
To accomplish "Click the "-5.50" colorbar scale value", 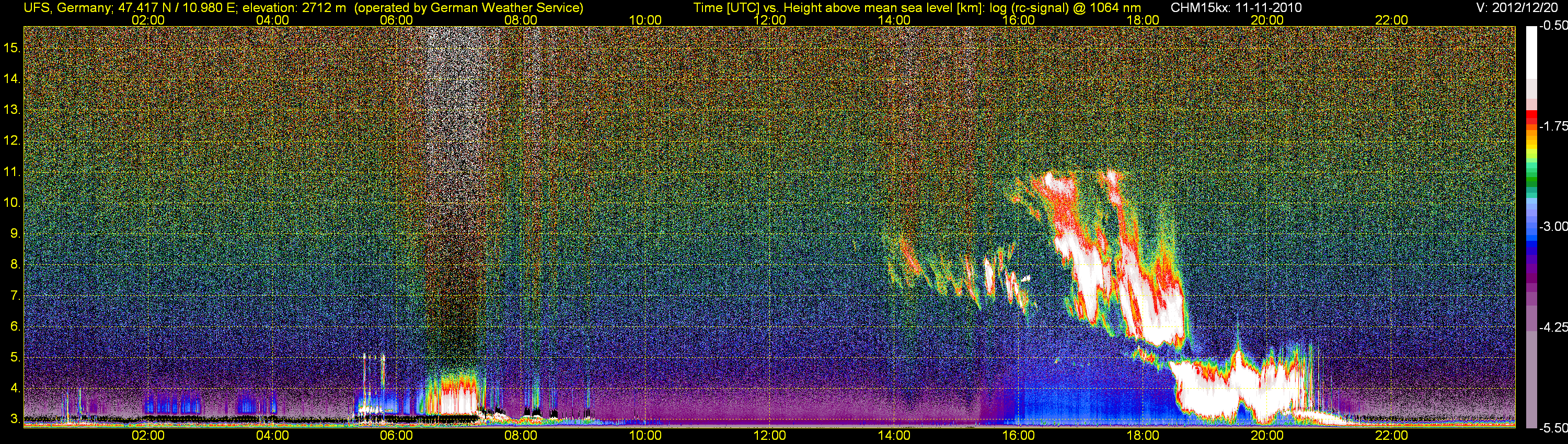I will pyautogui.click(x=1553, y=428).
